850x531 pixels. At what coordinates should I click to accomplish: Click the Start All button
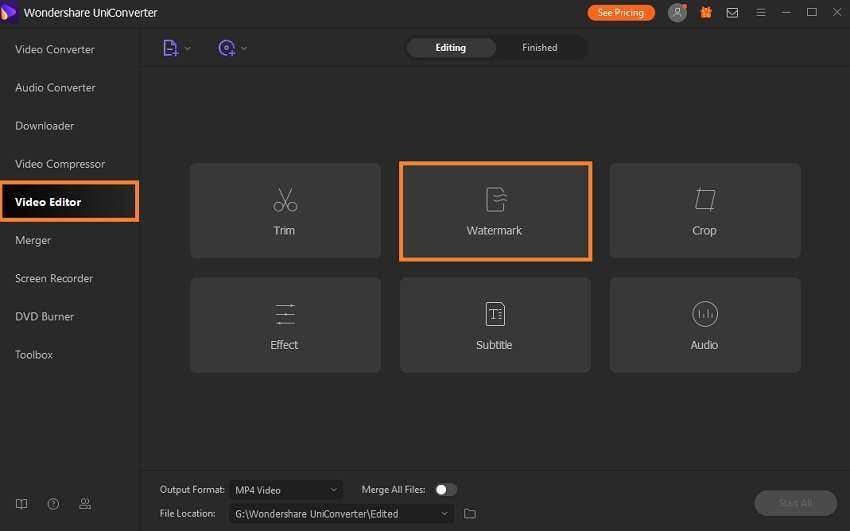pyautogui.click(x=795, y=503)
